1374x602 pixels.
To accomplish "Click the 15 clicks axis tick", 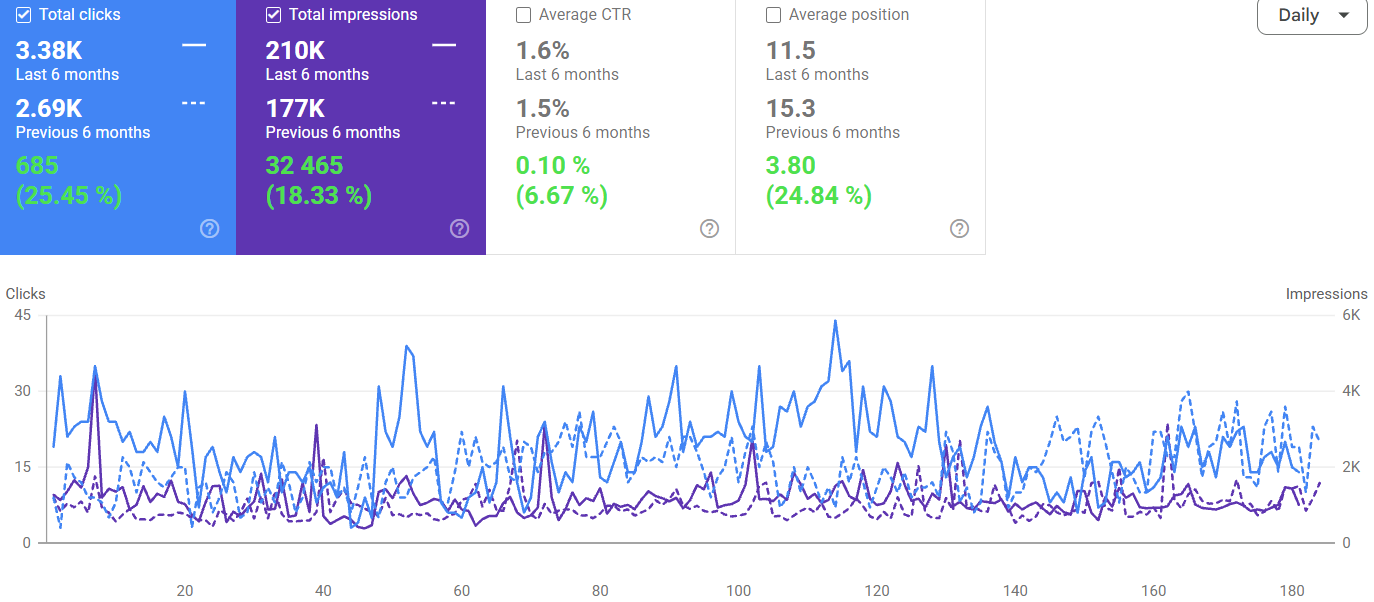I will pyautogui.click(x=22, y=467).
